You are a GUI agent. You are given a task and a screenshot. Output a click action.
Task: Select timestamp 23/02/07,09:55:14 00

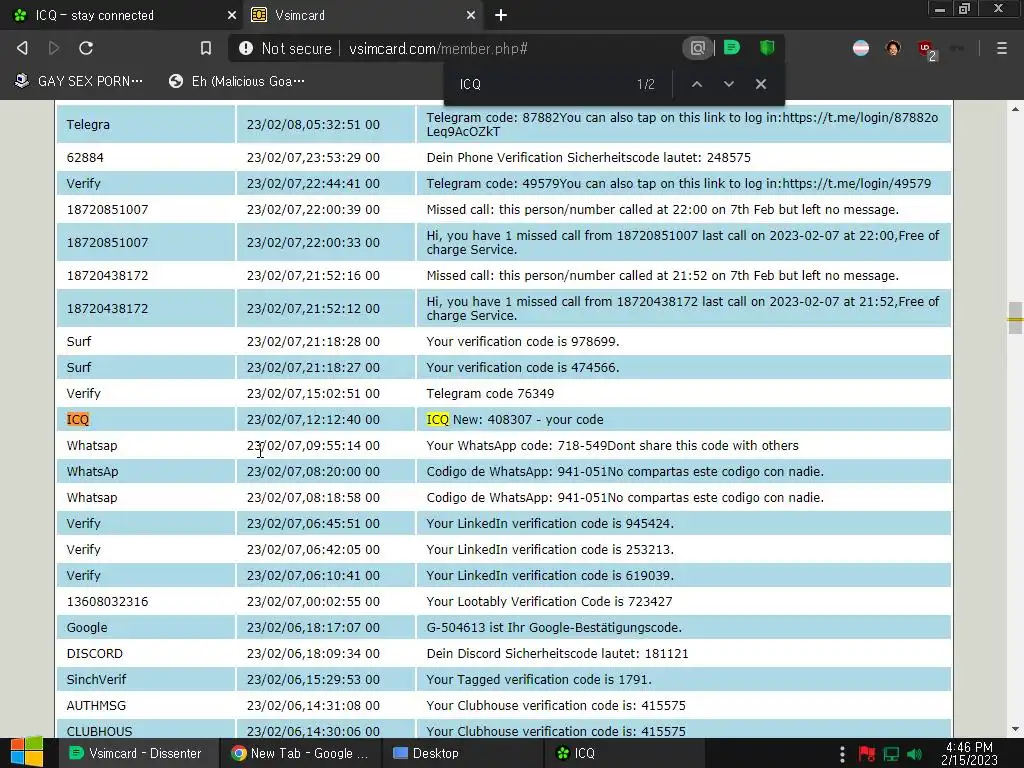313,445
